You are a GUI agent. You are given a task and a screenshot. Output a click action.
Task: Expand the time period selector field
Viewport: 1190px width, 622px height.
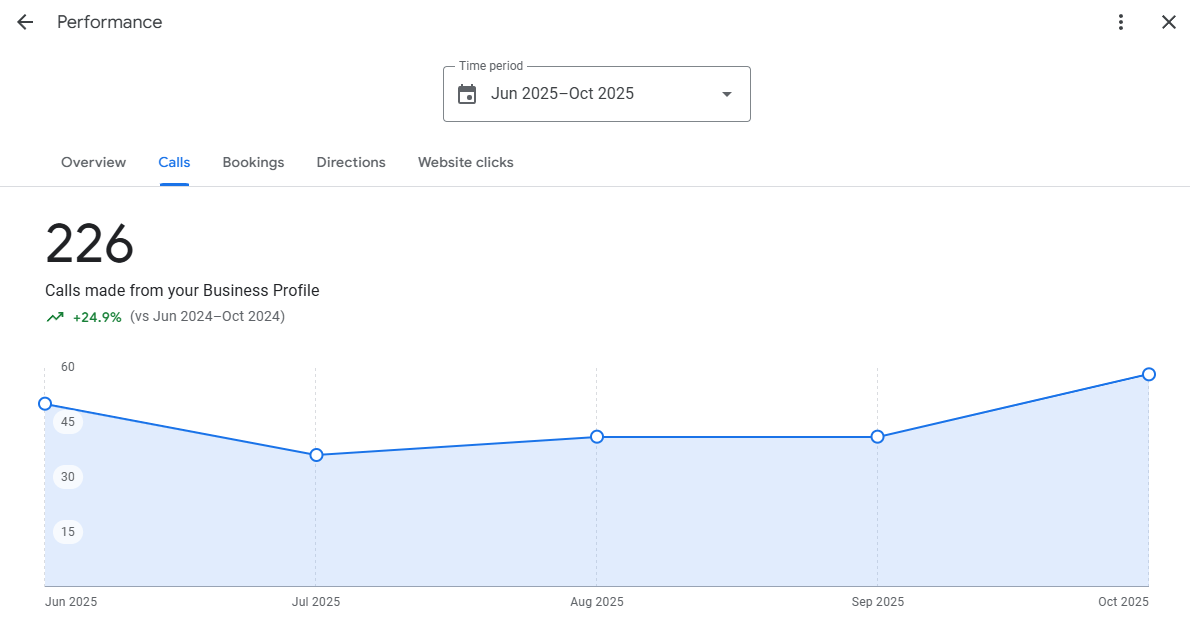tap(597, 93)
